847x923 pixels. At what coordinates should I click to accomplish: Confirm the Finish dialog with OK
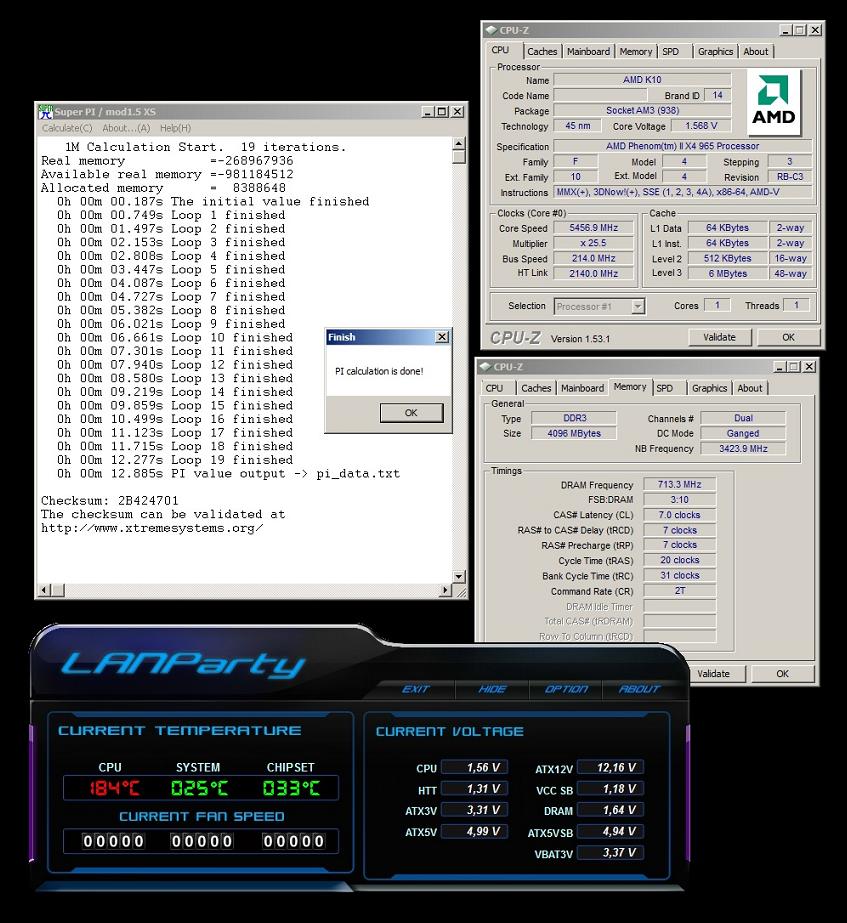pyautogui.click(x=411, y=413)
